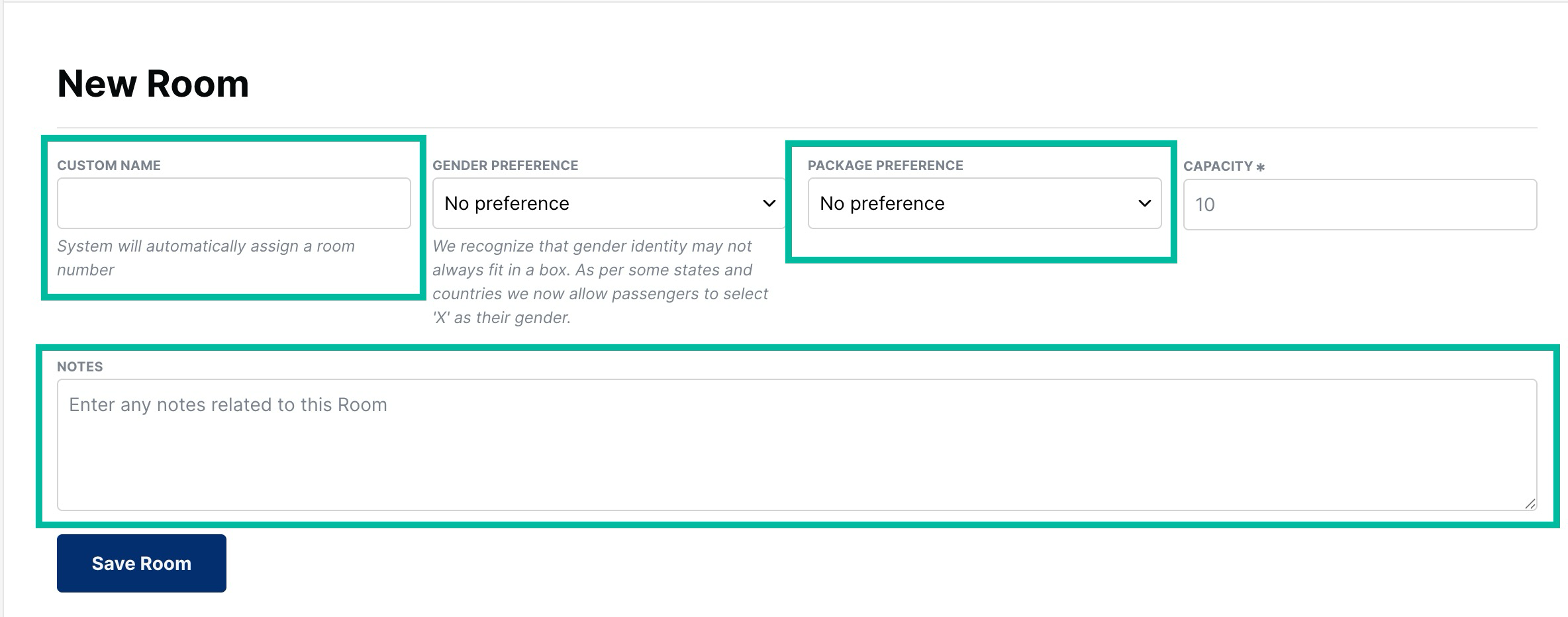Click the required asterisk beside Capacity
The image size is (1568, 617).
click(x=1260, y=167)
